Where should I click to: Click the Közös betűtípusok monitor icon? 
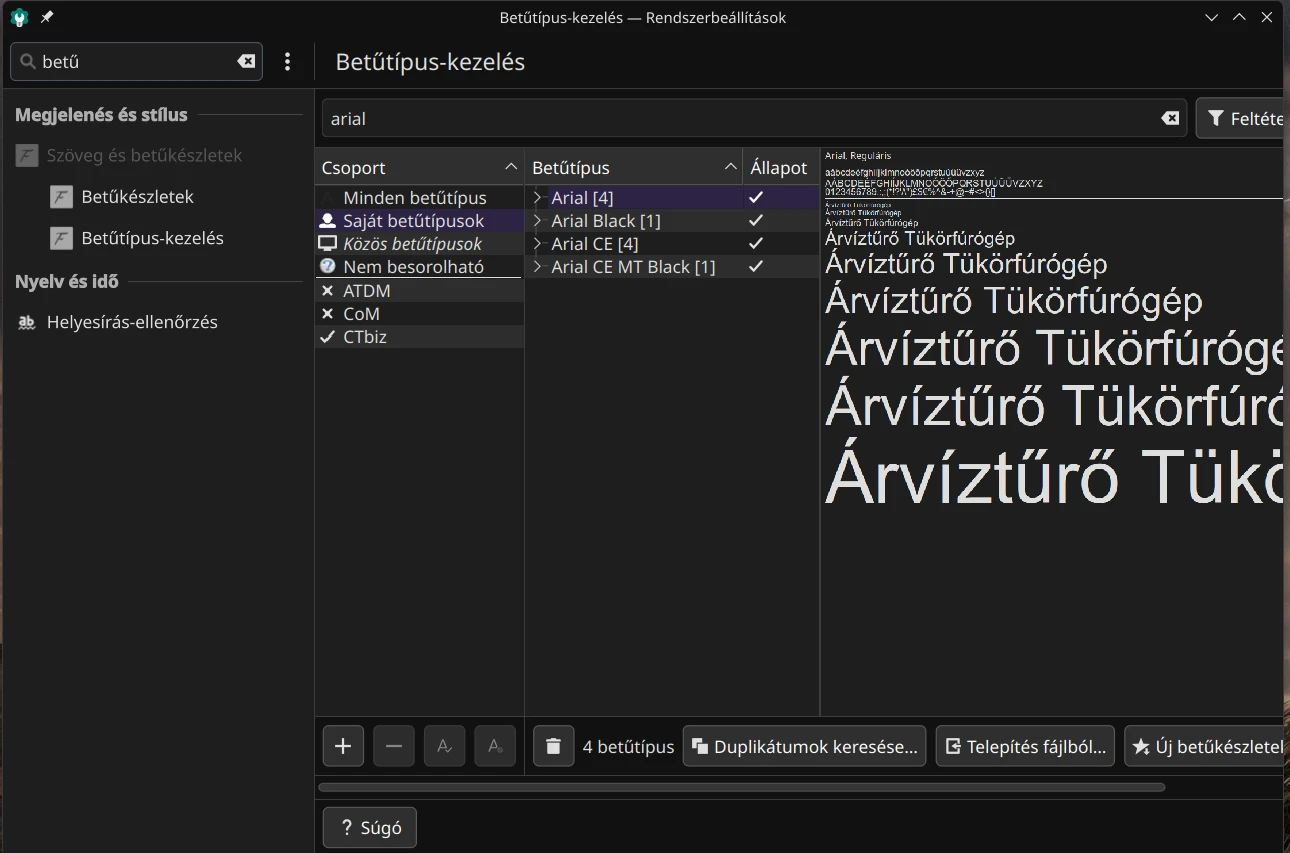click(x=327, y=243)
